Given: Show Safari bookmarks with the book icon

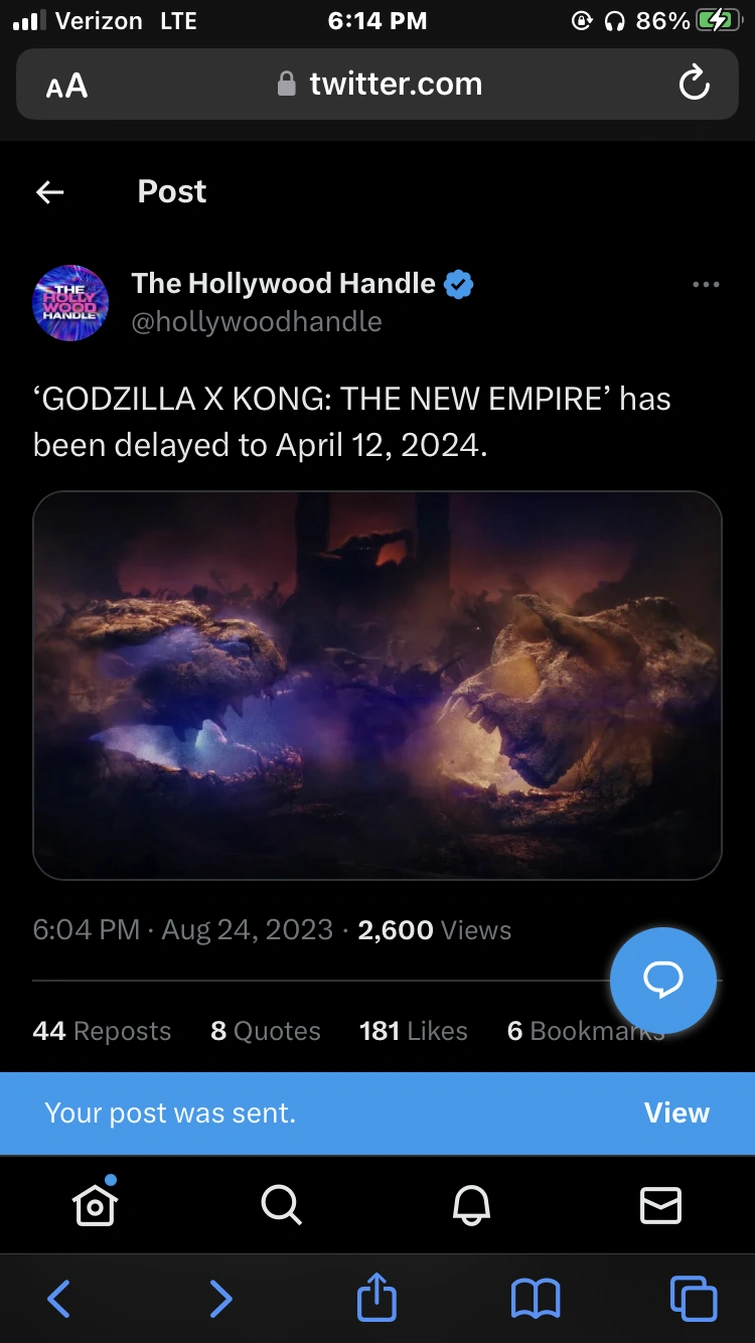Looking at the screenshot, I should point(536,1297).
